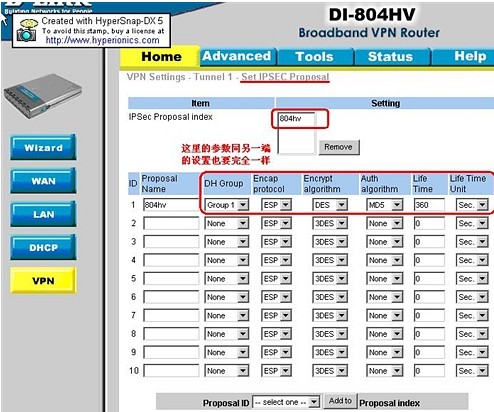Open Life Time Unit dropdown row 8
Screen dimensions: 494x412
point(472,334)
